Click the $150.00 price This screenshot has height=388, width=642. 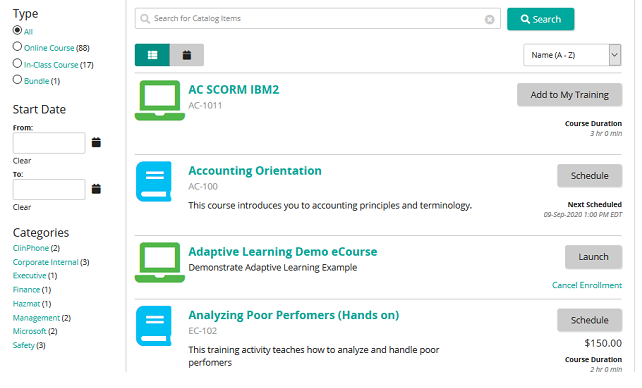coord(603,343)
